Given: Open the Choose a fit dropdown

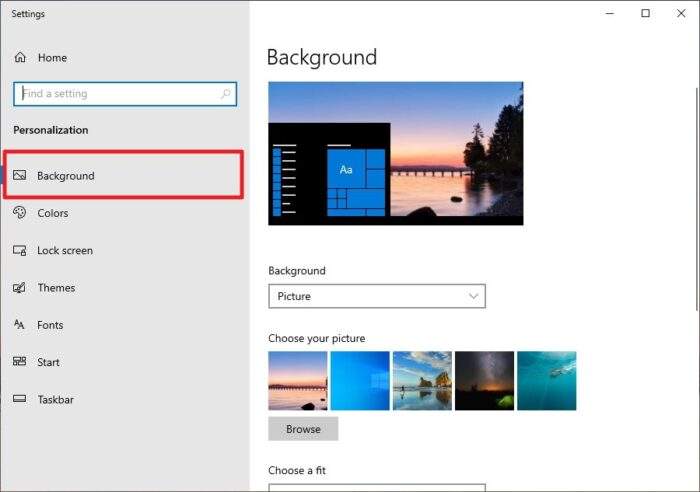Looking at the screenshot, I should [377, 488].
